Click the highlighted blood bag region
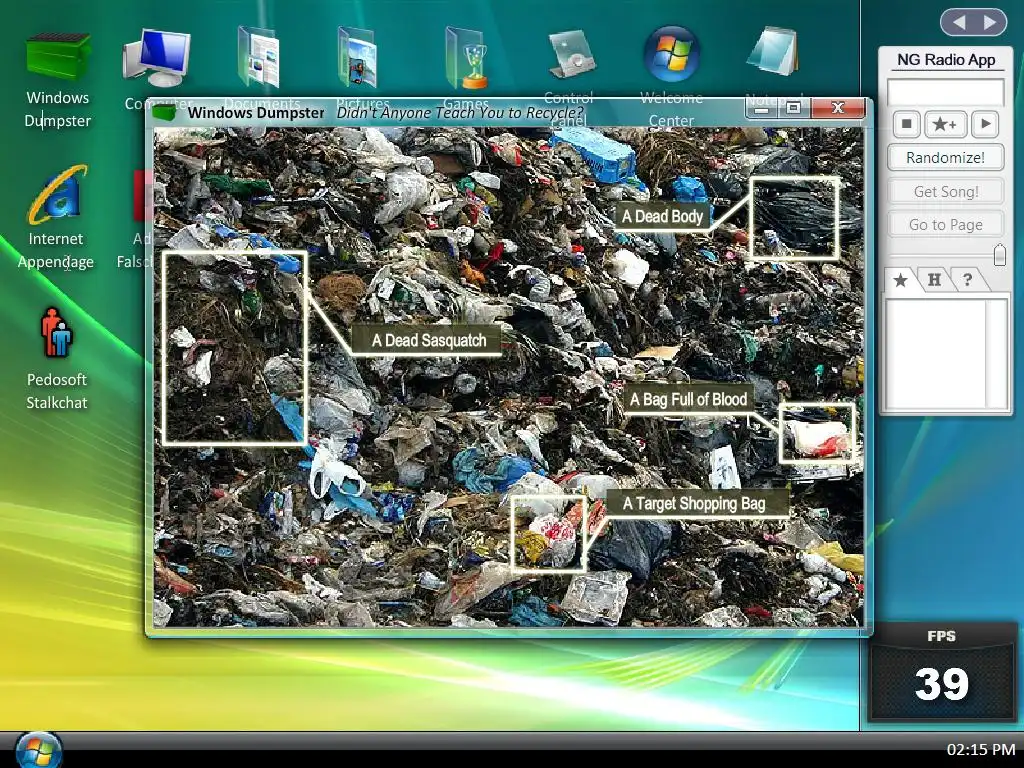 coord(817,433)
